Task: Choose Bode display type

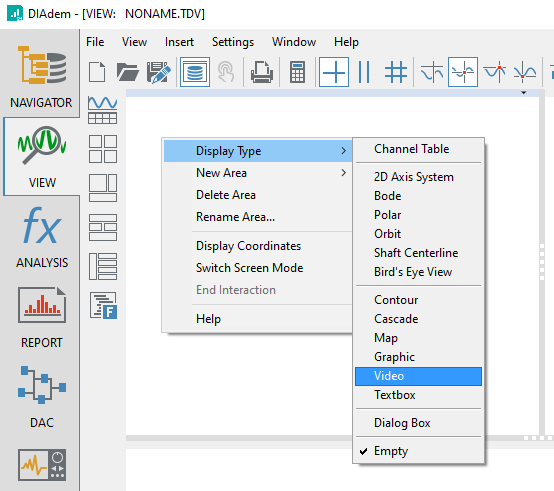Action: pyautogui.click(x=418, y=196)
